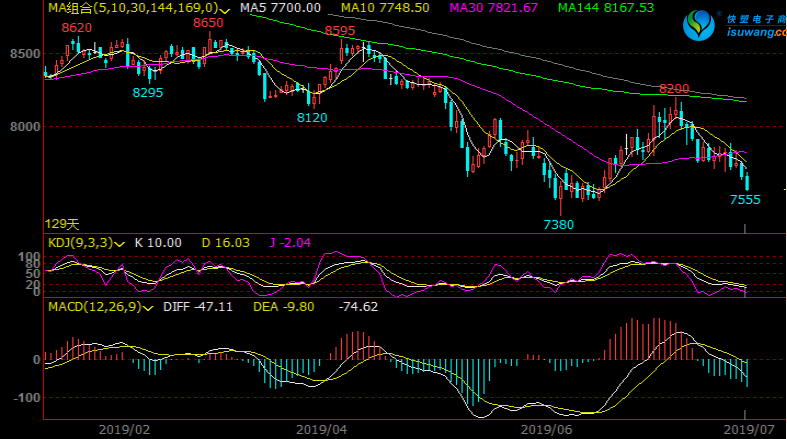Click the 129天 period label
Image resolution: width=787 pixels, height=439 pixels.
coord(61,224)
